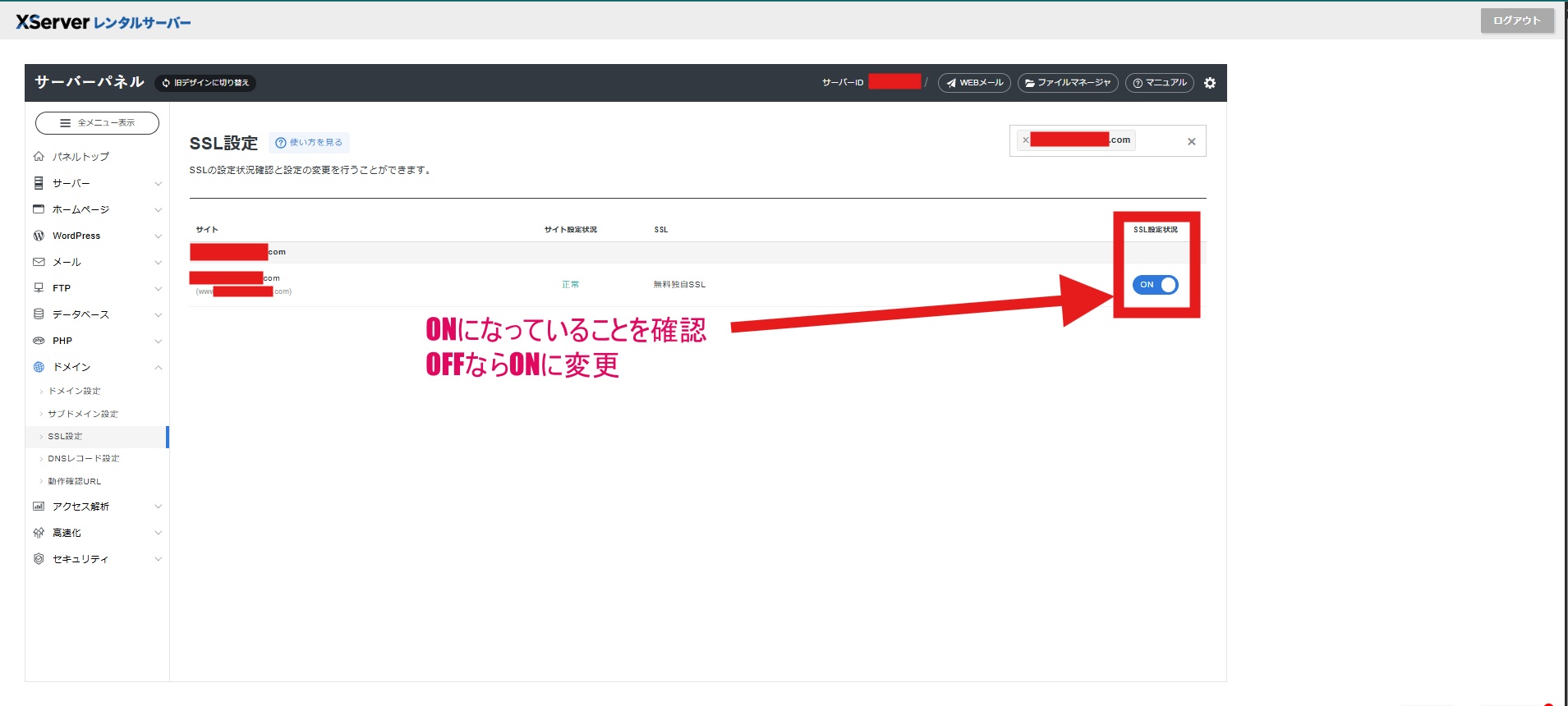Screen dimensions: 1568x706
Task: Expand the 高速化 menu chevron
Action: click(x=159, y=533)
